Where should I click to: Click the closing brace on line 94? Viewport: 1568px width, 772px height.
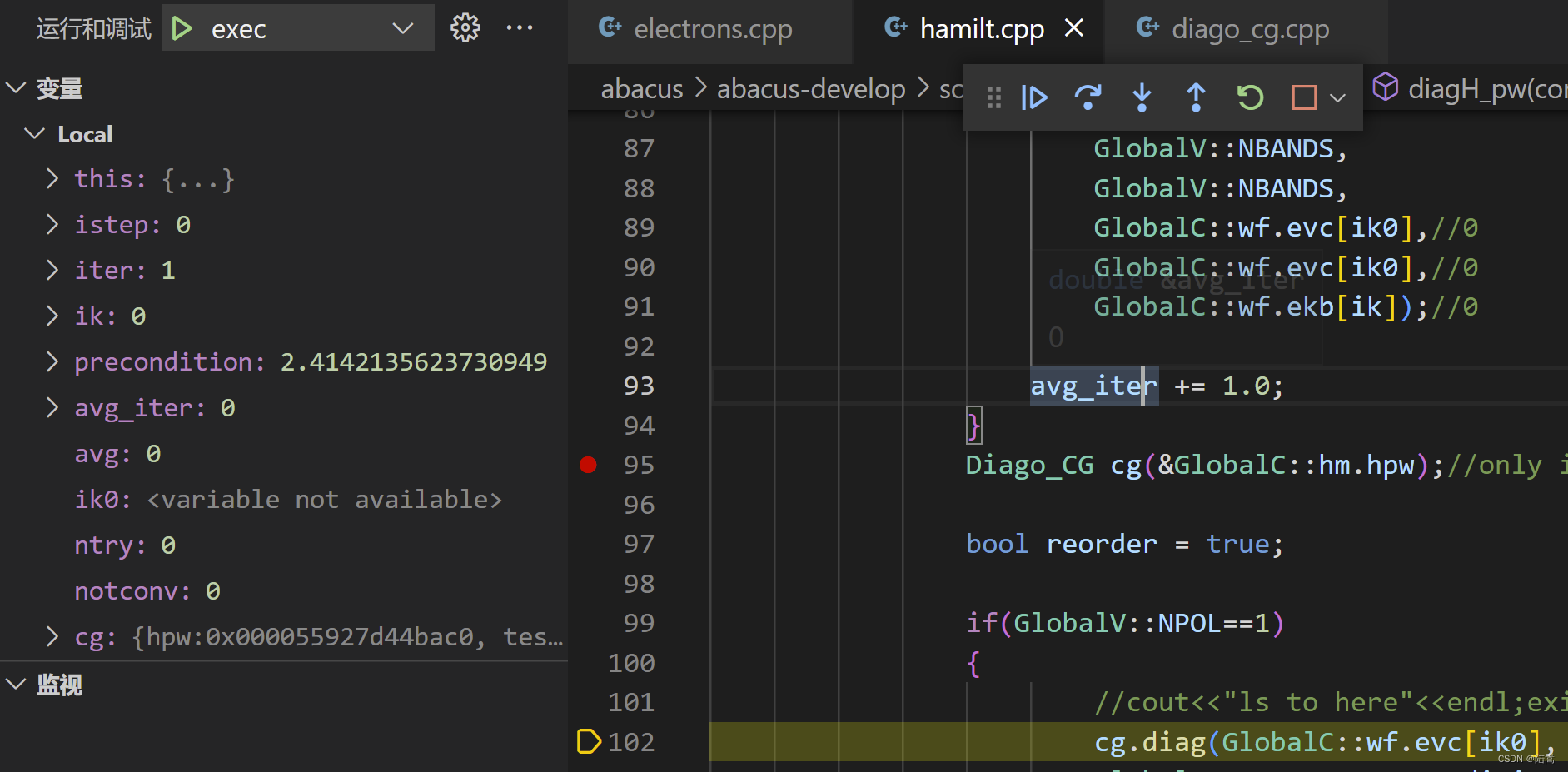pos(973,426)
